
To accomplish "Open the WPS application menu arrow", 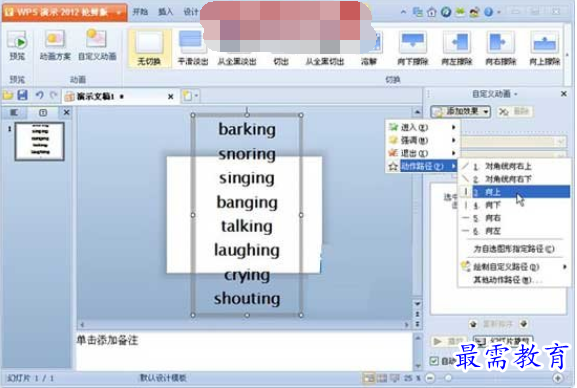I will [x=119, y=13].
